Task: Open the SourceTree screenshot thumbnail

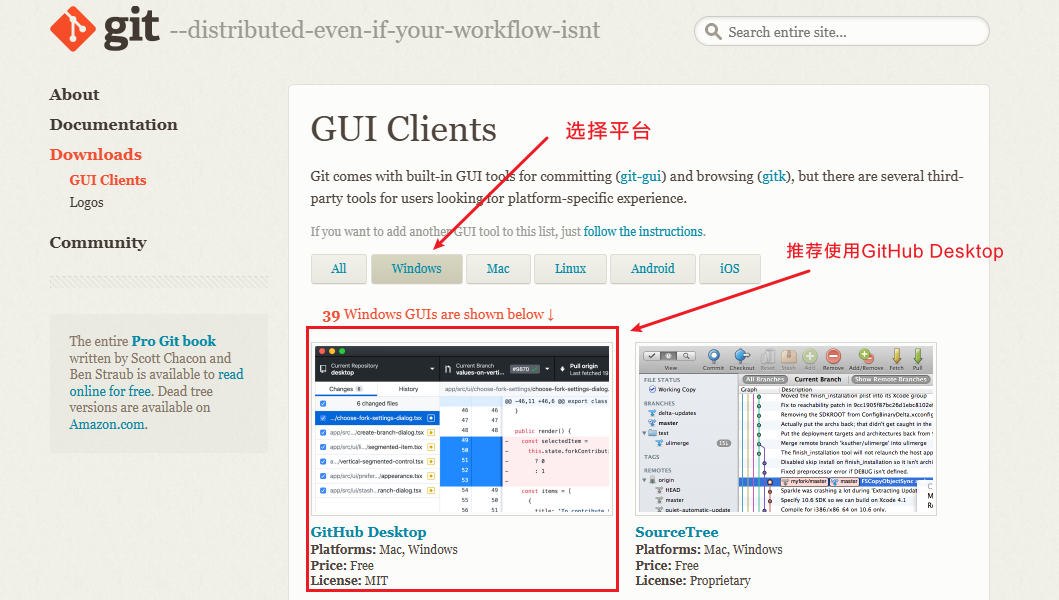Action: pyautogui.click(x=786, y=429)
